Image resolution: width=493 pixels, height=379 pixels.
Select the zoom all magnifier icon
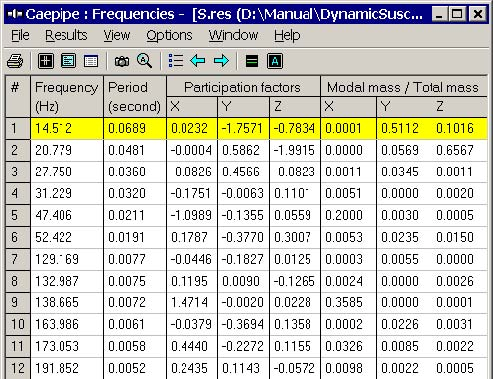pyautogui.click(x=144, y=61)
